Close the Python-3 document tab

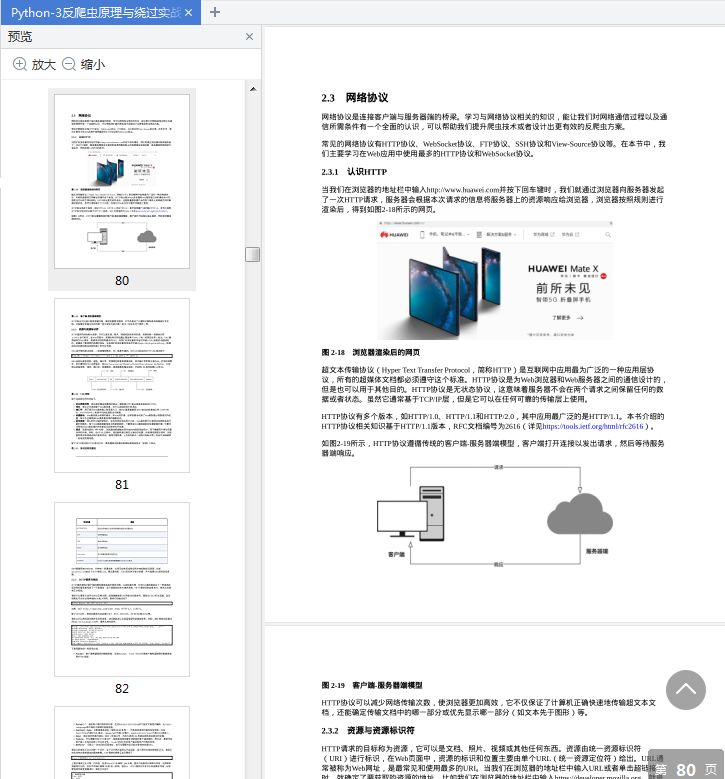click(x=188, y=12)
